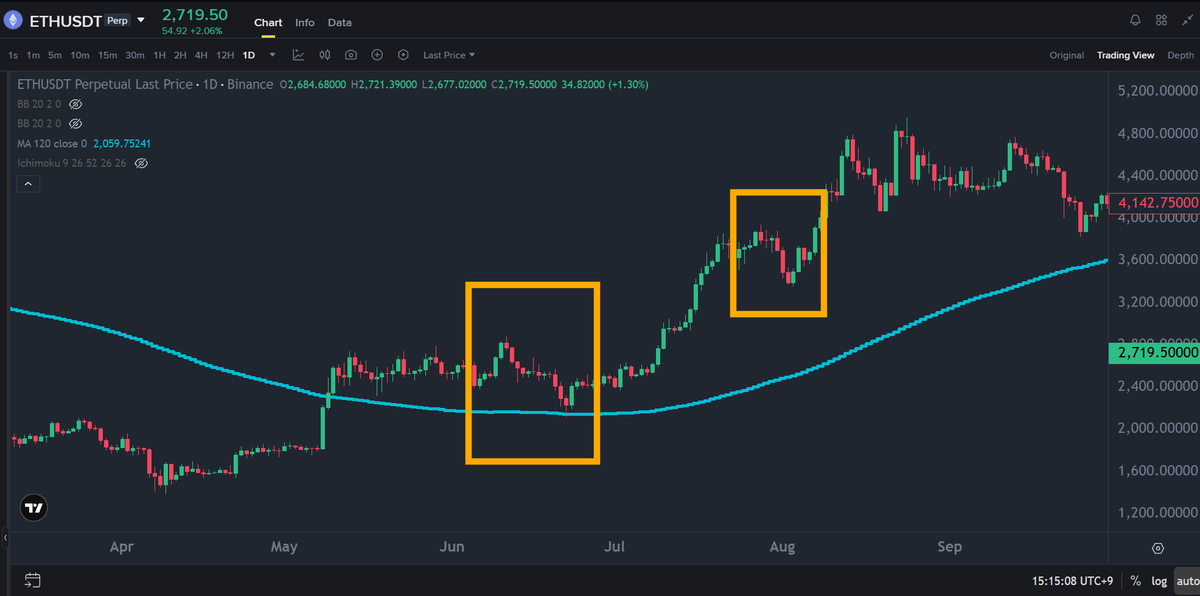Viewport: 1200px width, 596px height.
Task: Show the hidden Ichimoku indicator
Action: tap(141, 162)
